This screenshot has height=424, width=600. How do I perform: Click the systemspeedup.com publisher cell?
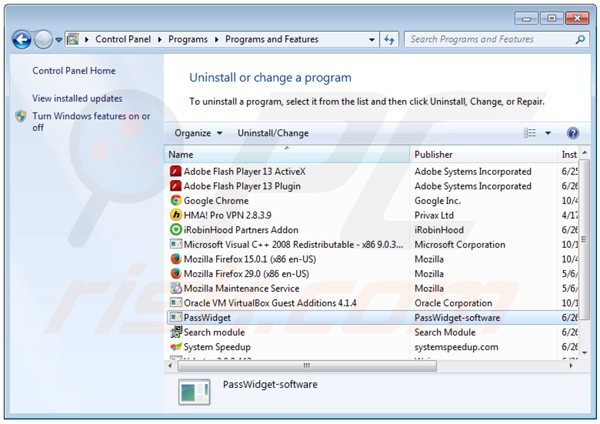click(x=456, y=347)
